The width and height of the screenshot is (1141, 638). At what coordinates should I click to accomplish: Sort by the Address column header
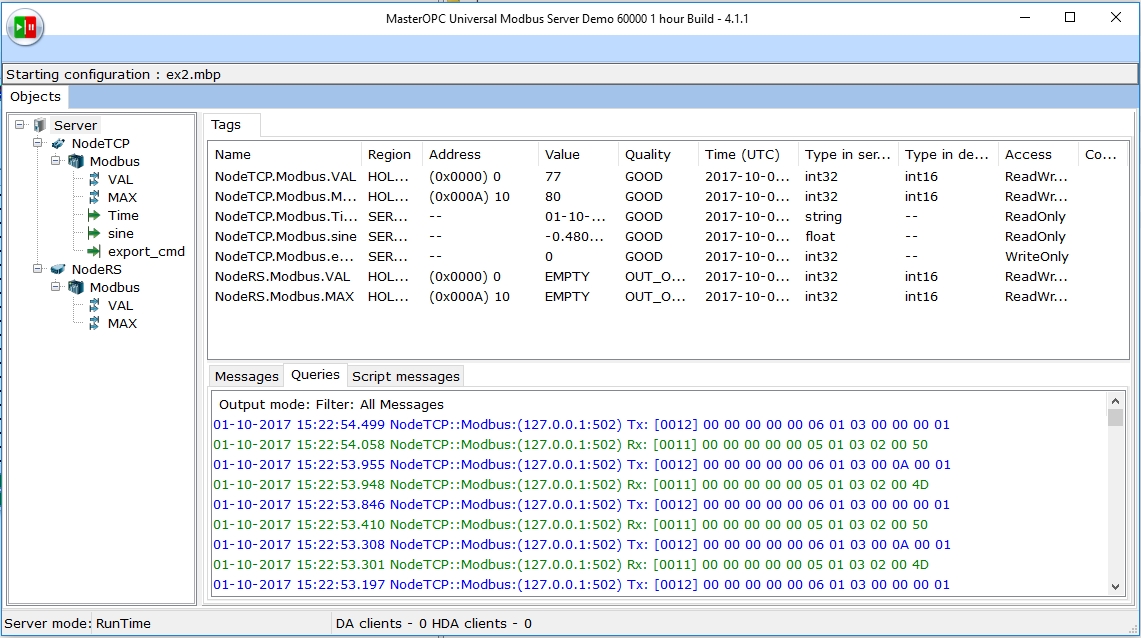pos(480,154)
